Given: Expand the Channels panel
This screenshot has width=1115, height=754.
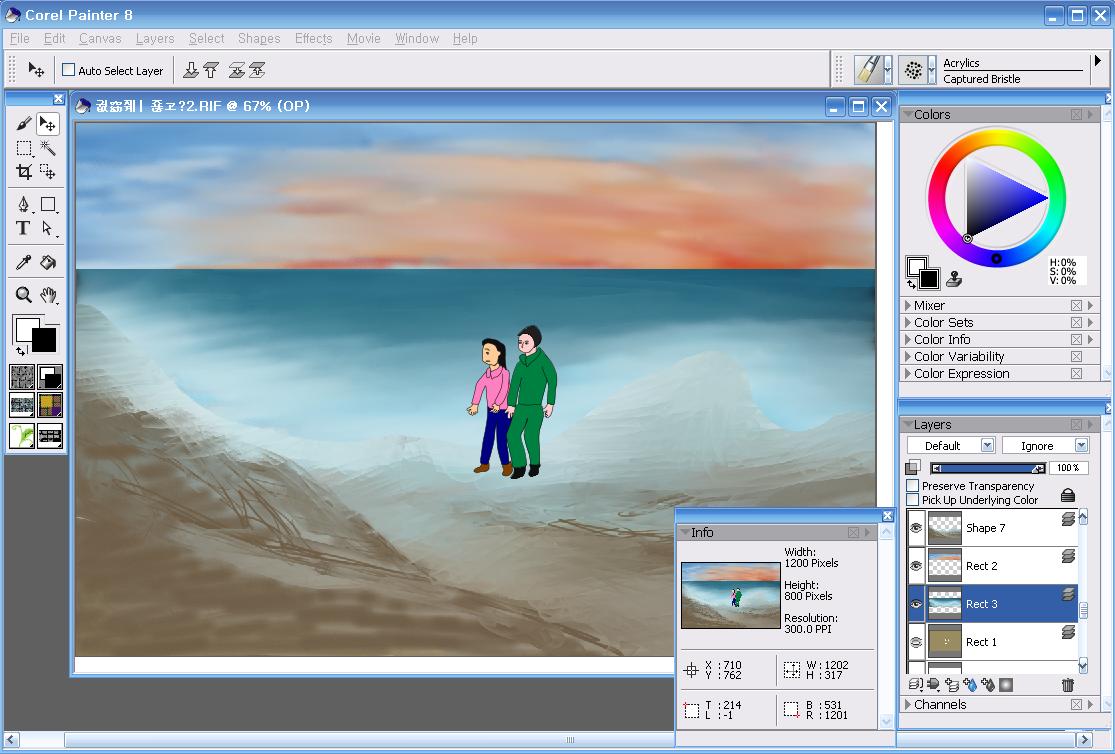Looking at the screenshot, I should pyautogui.click(x=939, y=705).
